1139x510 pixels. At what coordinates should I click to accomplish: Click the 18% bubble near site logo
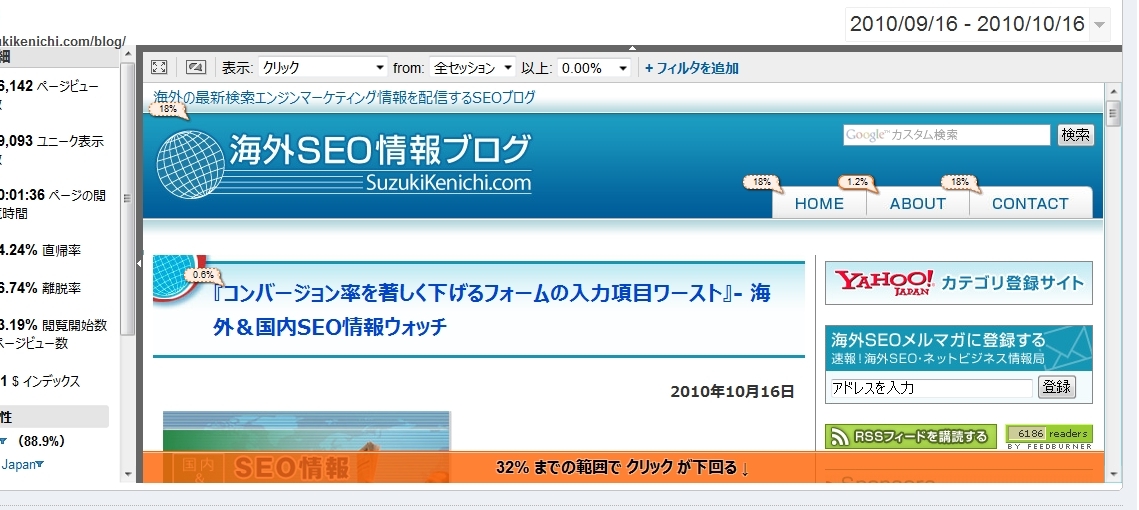(168, 109)
